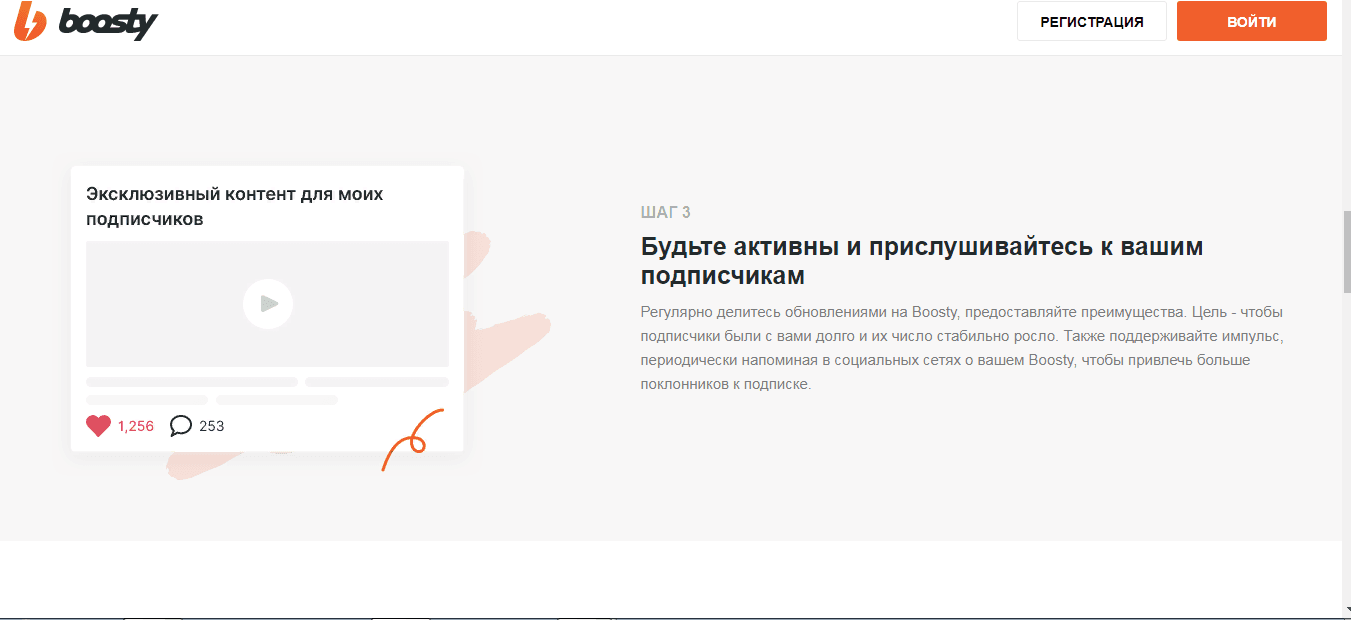
Task: Click the 253 comments count
Action: [212, 426]
